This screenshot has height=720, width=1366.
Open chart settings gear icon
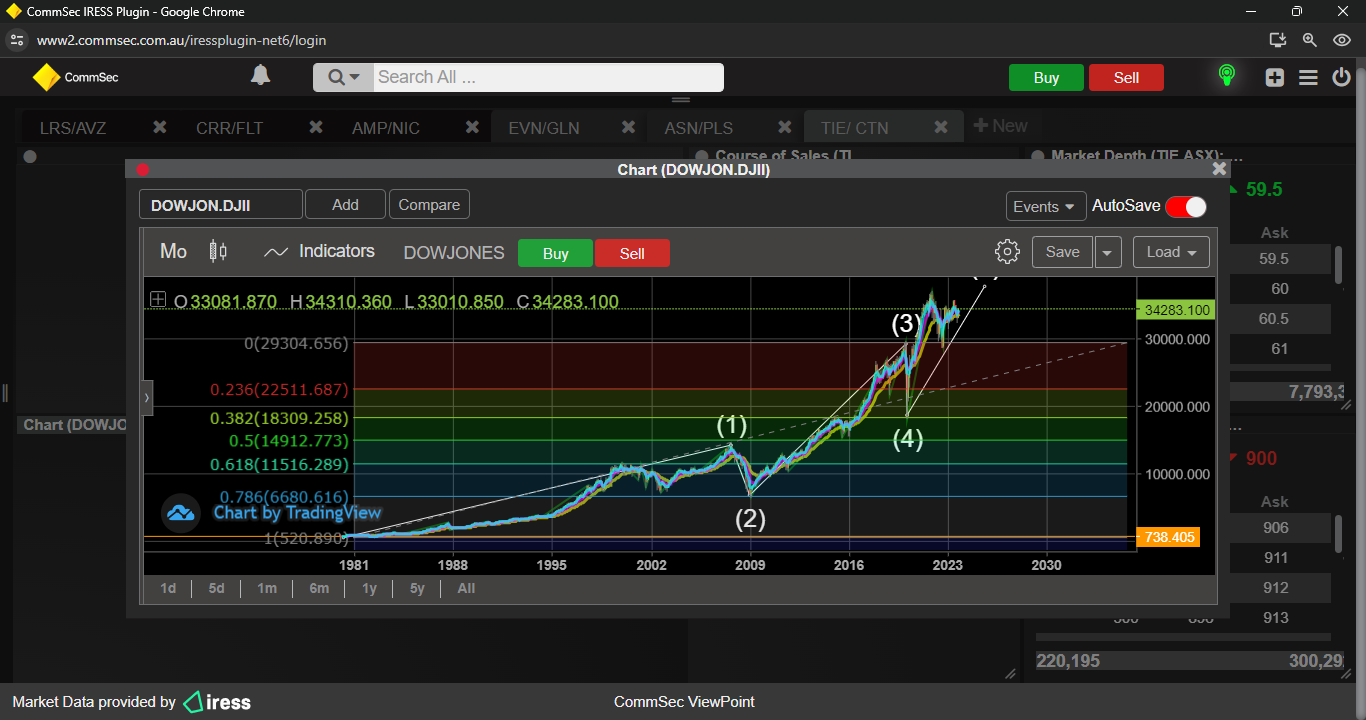(1007, 252)
